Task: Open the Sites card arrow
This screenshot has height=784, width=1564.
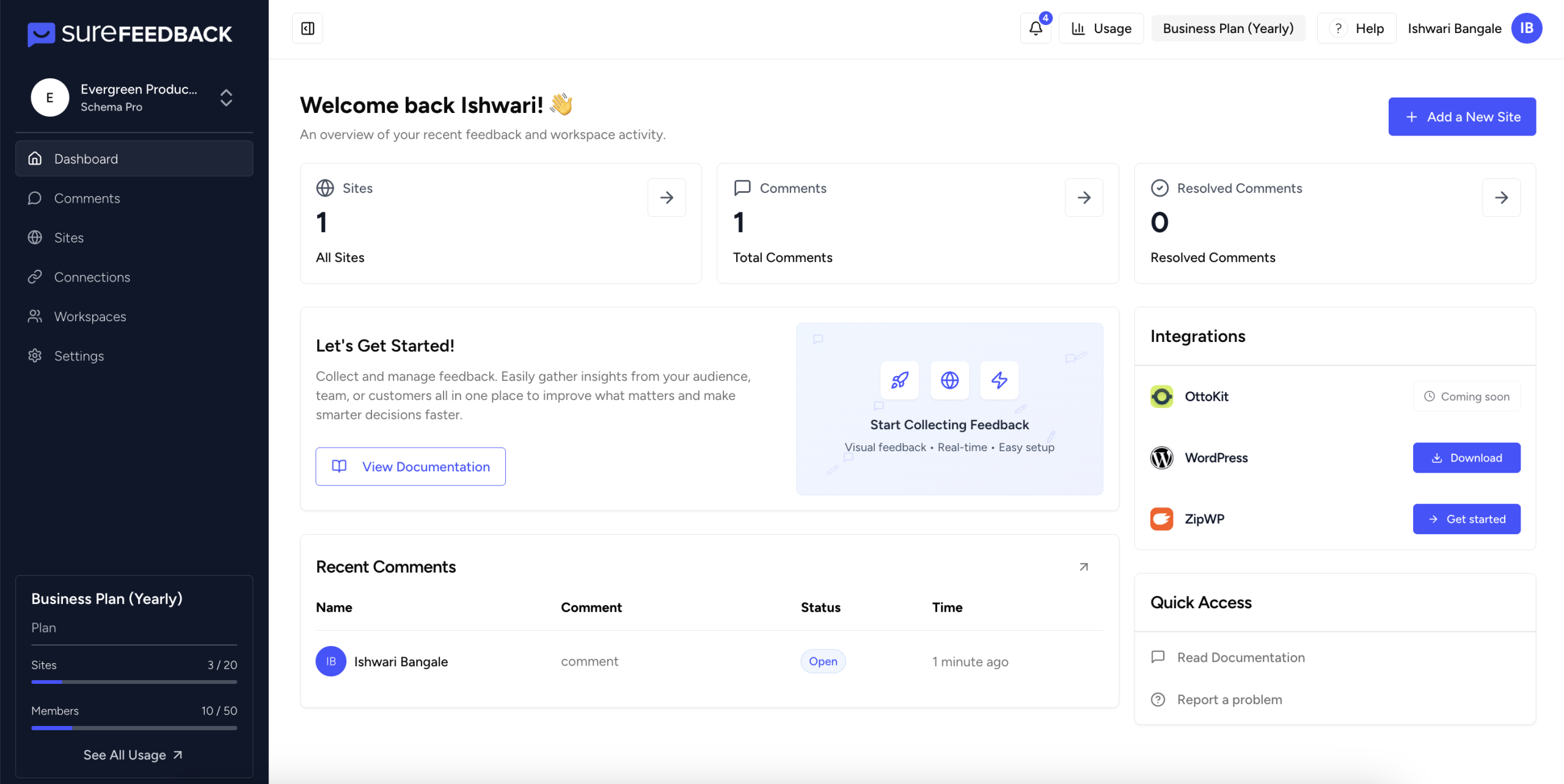Action: 667,197
